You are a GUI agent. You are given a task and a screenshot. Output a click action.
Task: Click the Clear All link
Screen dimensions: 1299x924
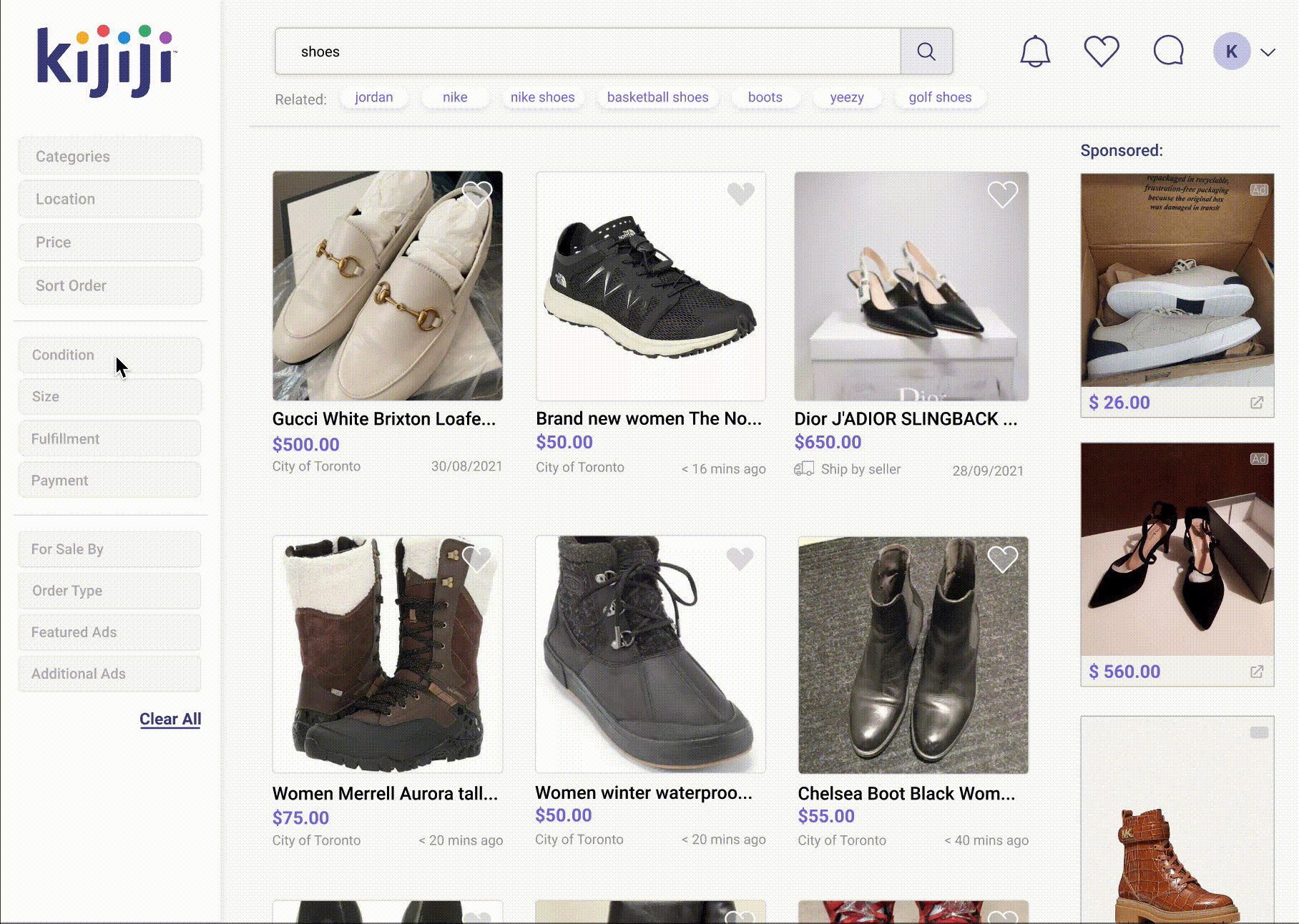170,719
